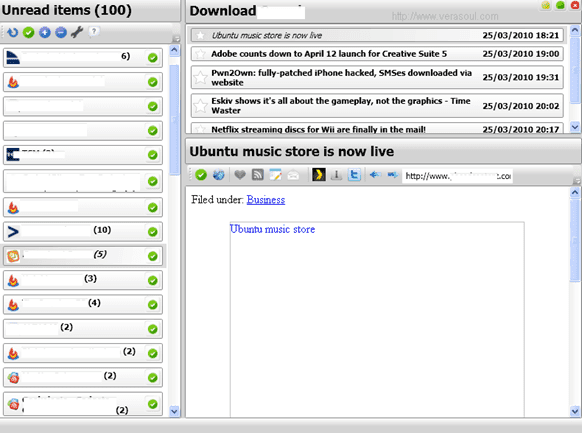582x433 pixels.
Task: Select the feed row showing (4) unread
Action: pos(83,305)
